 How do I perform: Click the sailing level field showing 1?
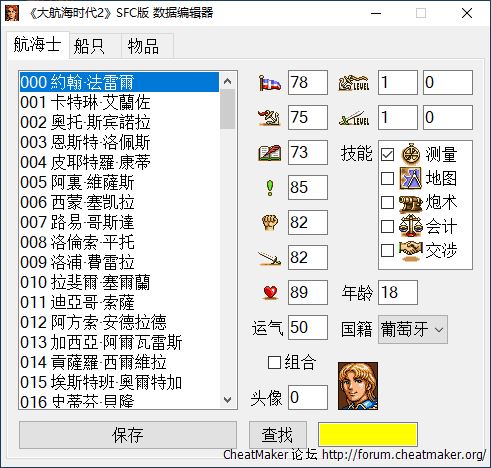point(398,83)
